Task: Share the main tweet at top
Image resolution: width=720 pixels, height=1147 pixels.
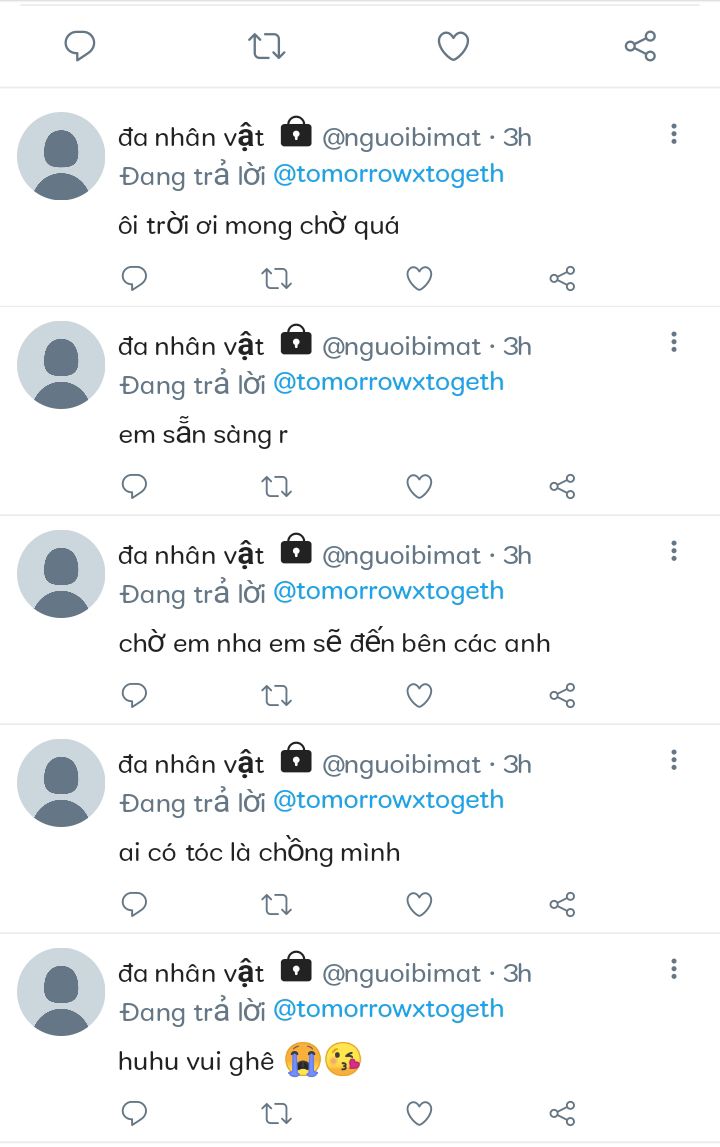Action: (640, 46)
